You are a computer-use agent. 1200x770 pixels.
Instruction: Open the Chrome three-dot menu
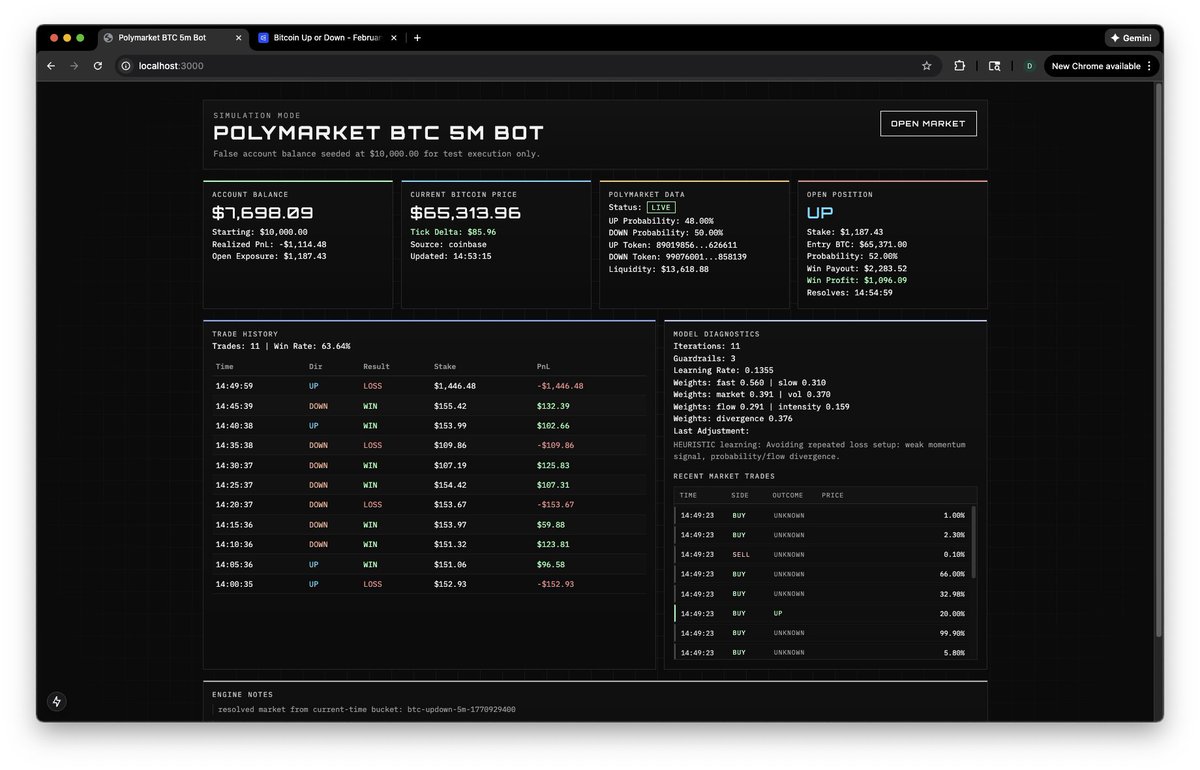[x=1149, y=66]
